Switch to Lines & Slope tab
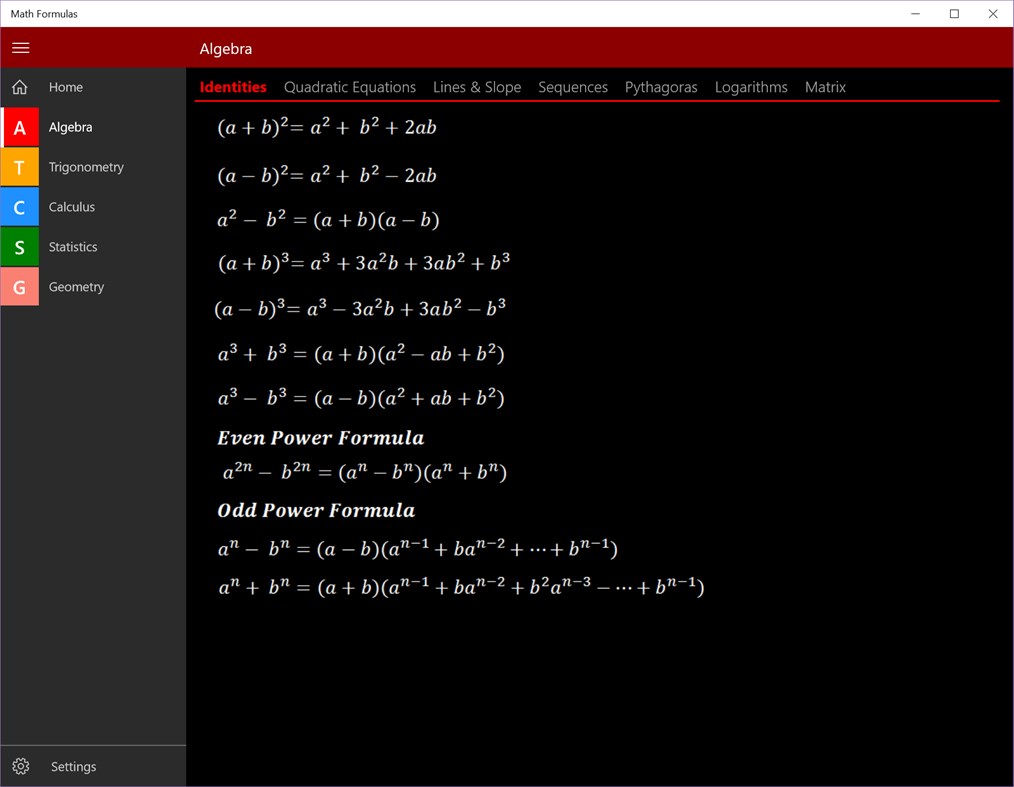 point(477,87)
